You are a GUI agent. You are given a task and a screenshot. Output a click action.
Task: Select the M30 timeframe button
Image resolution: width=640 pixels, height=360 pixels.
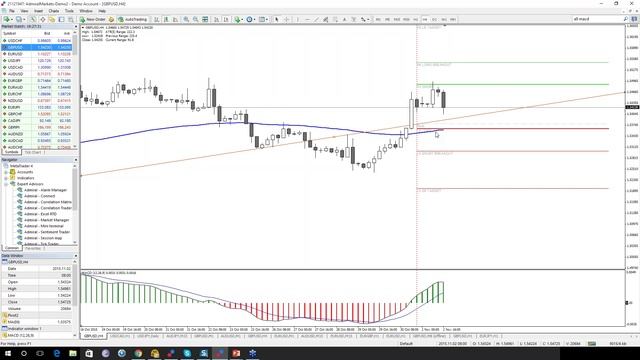(406, 19)
